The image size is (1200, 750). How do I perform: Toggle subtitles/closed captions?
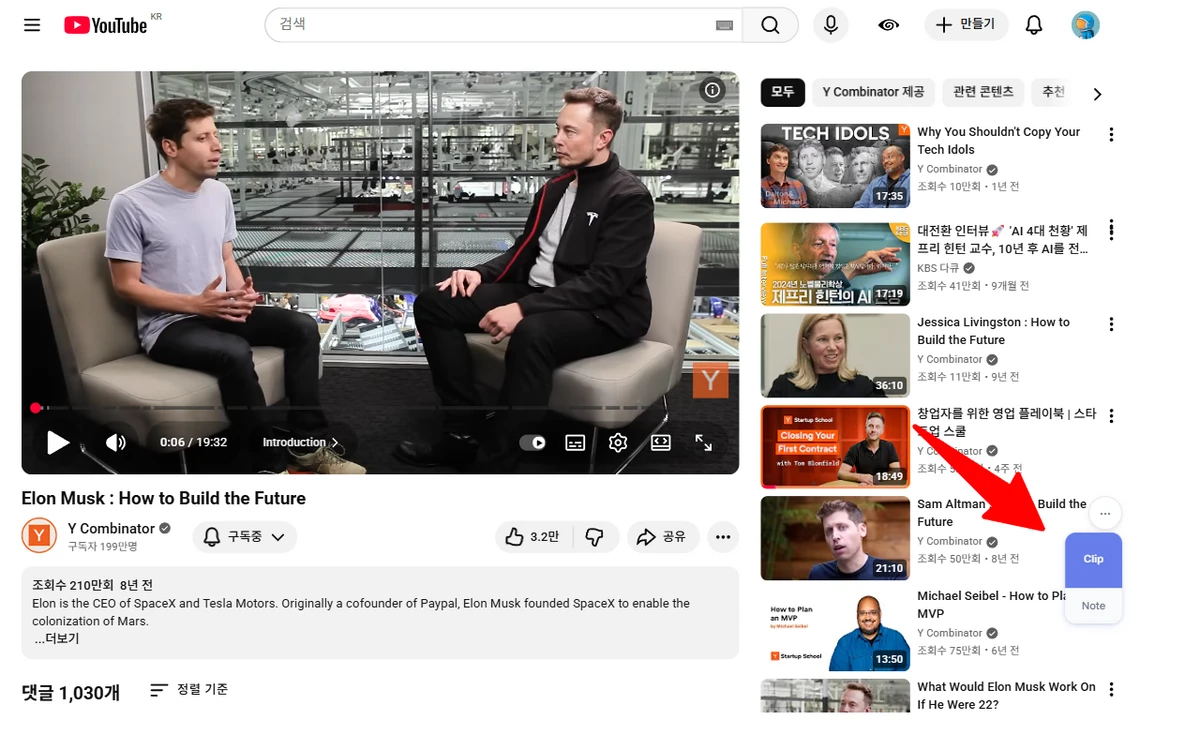[x=575, y=442]
